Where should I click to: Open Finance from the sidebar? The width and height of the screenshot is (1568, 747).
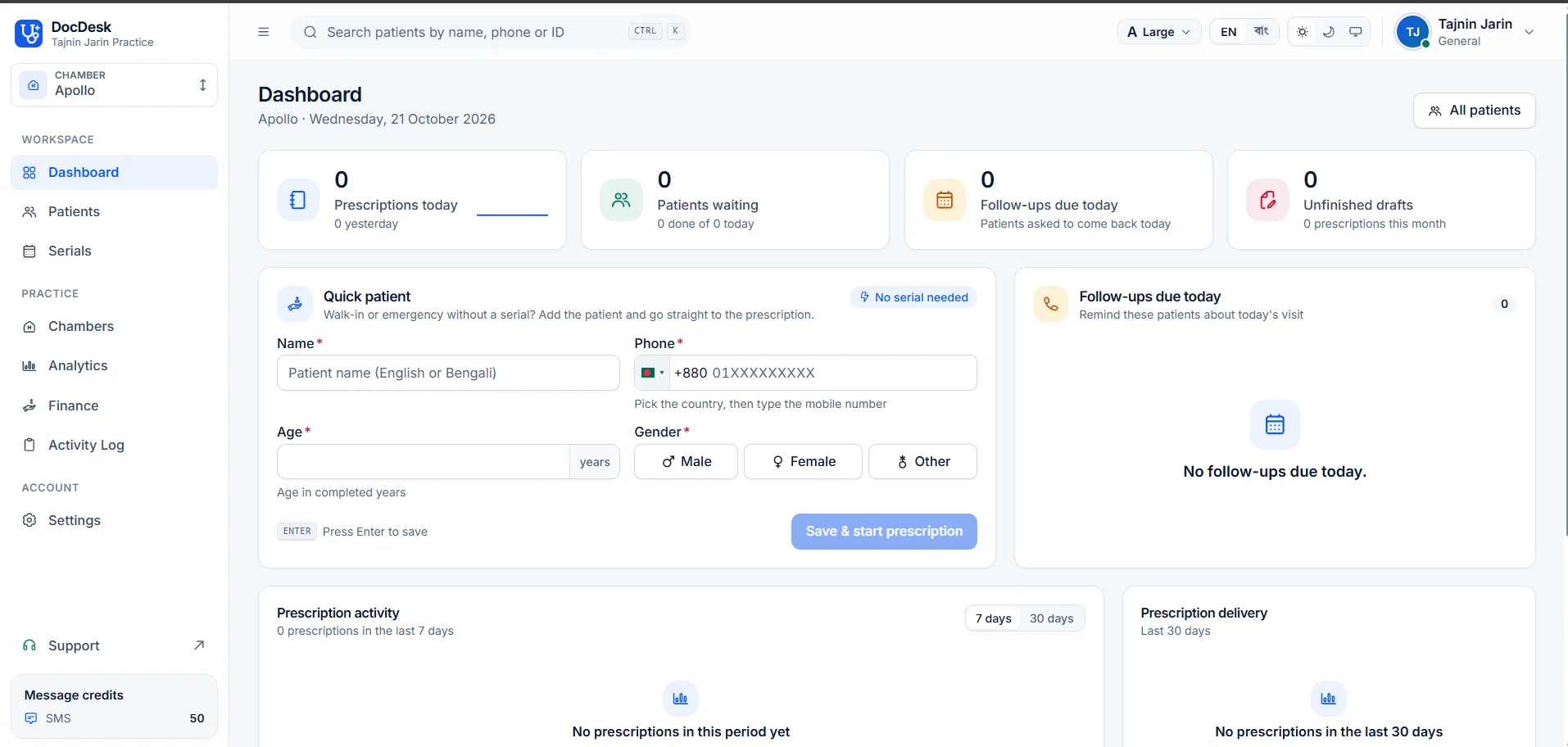point(115,405)
